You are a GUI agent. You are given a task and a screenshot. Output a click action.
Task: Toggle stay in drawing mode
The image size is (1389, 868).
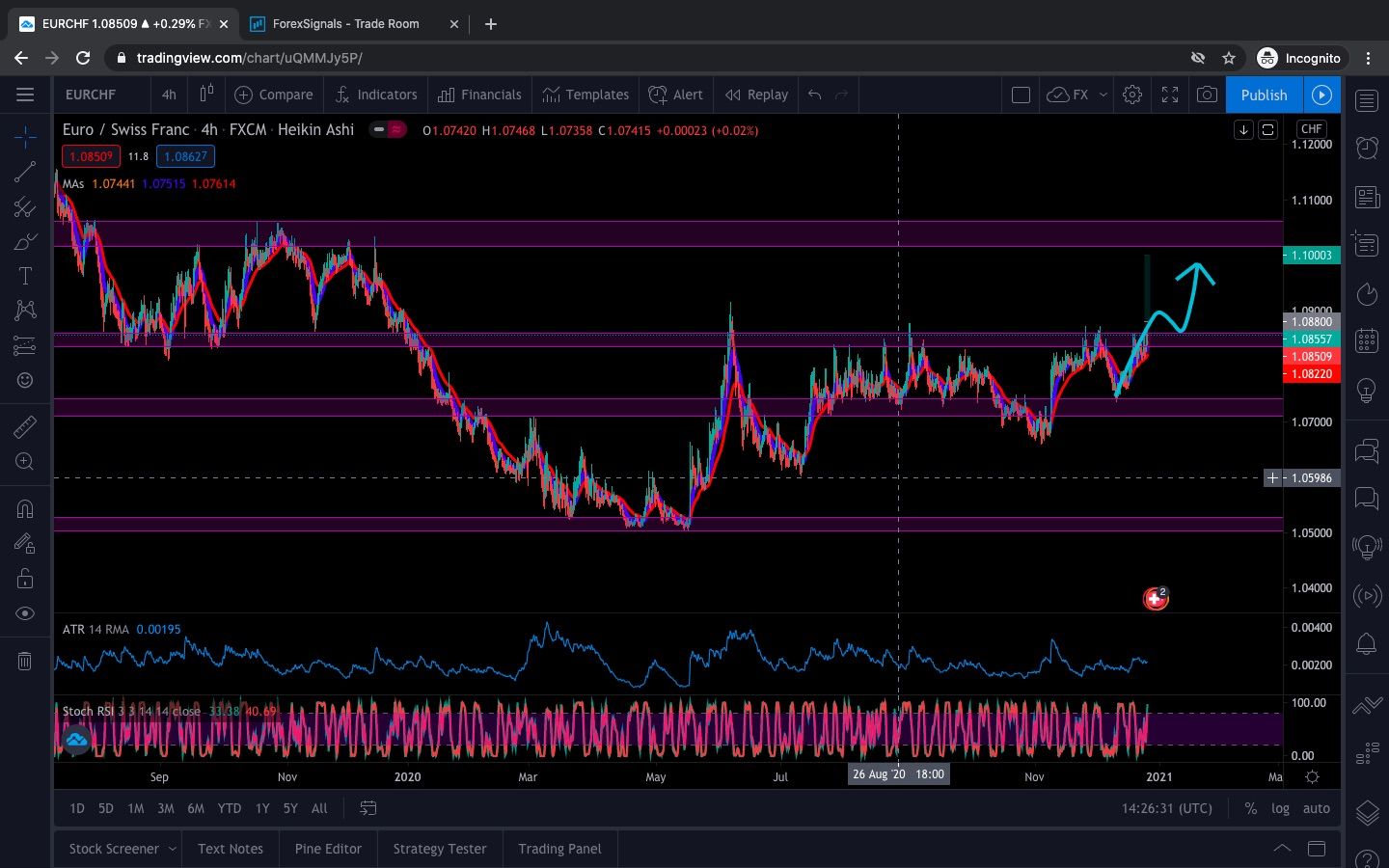pos(25,544)
